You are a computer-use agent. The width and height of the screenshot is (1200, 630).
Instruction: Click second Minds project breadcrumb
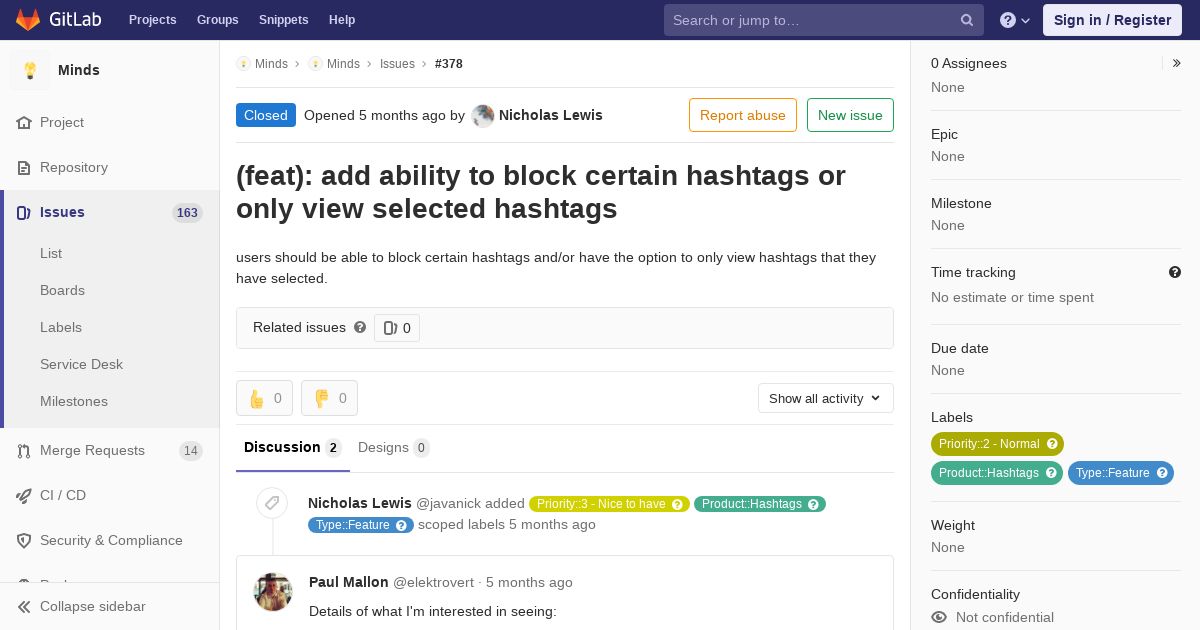coord(343,64)
